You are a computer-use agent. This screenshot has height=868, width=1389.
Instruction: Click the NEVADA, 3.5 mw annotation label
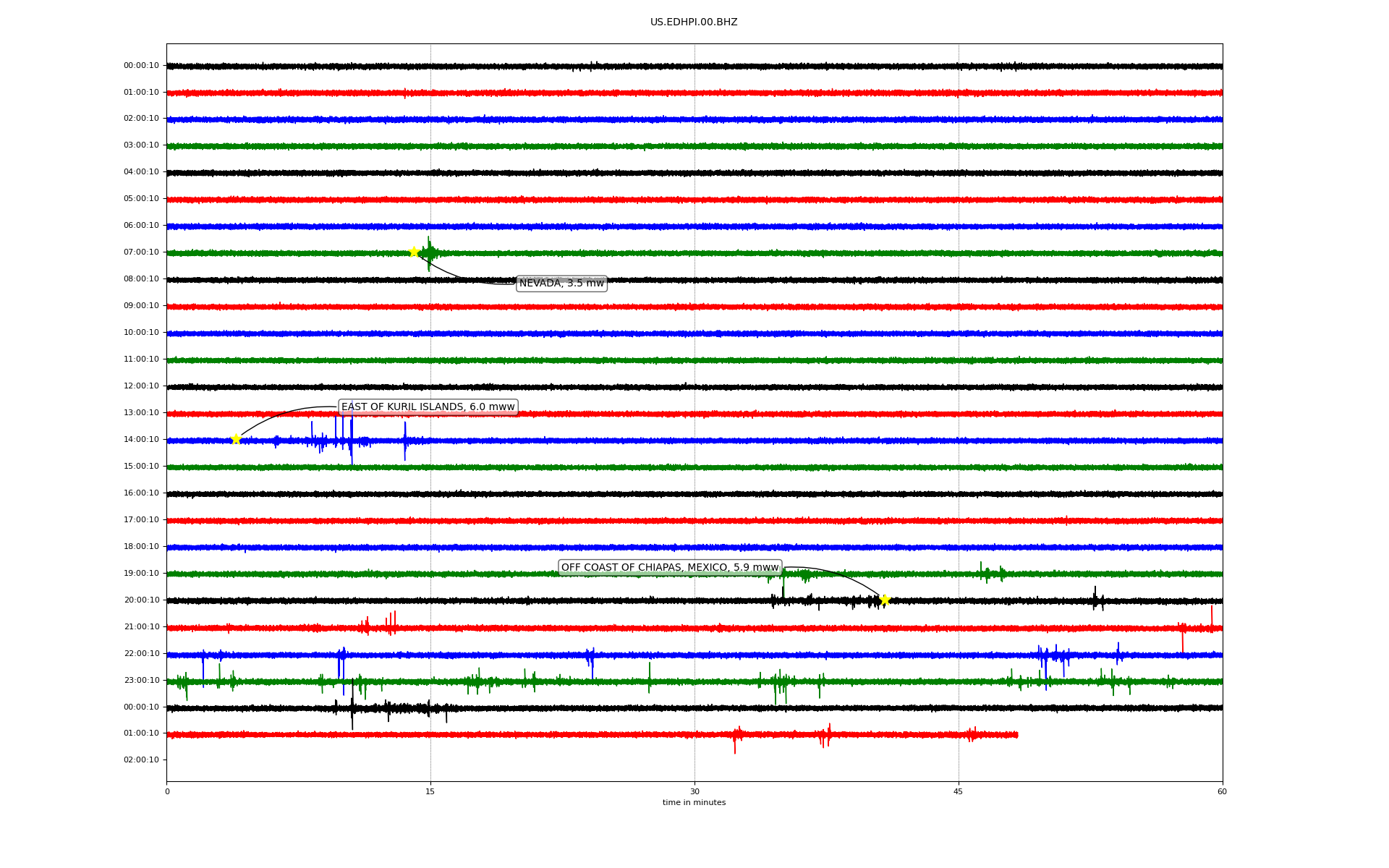click(x=561, y=284)
